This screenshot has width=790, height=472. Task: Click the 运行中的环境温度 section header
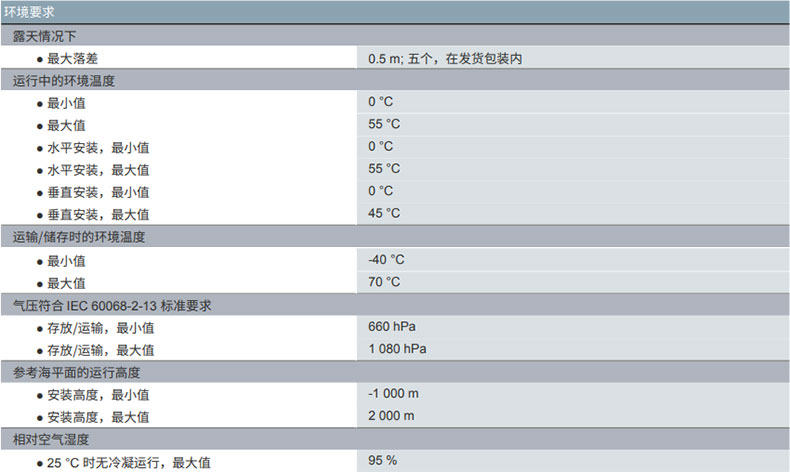(x=71, y=81)
